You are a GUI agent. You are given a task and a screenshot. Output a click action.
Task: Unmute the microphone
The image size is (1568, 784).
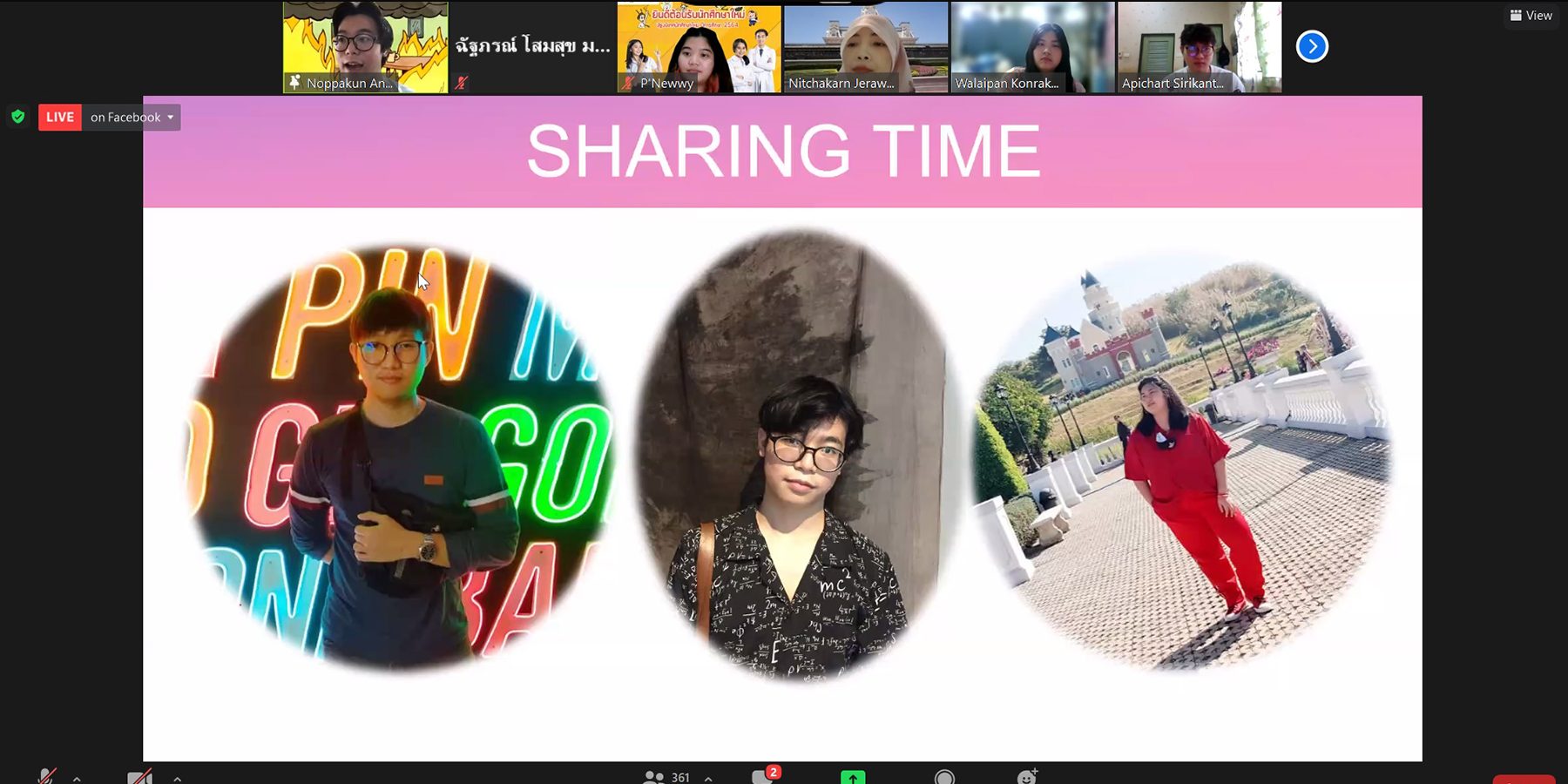pyautogui.click(x=47, y=776)
